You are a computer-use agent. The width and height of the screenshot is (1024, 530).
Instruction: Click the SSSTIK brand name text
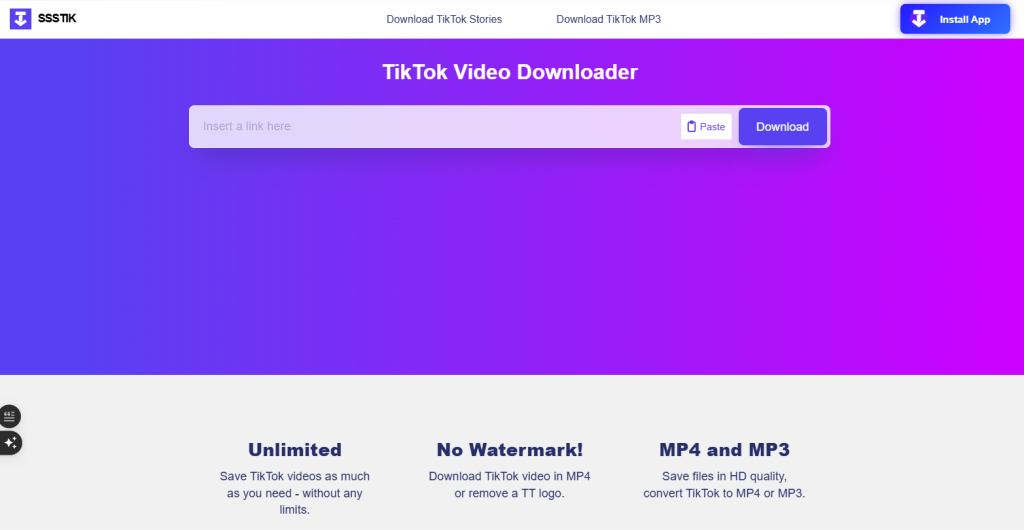pos(57,19)
